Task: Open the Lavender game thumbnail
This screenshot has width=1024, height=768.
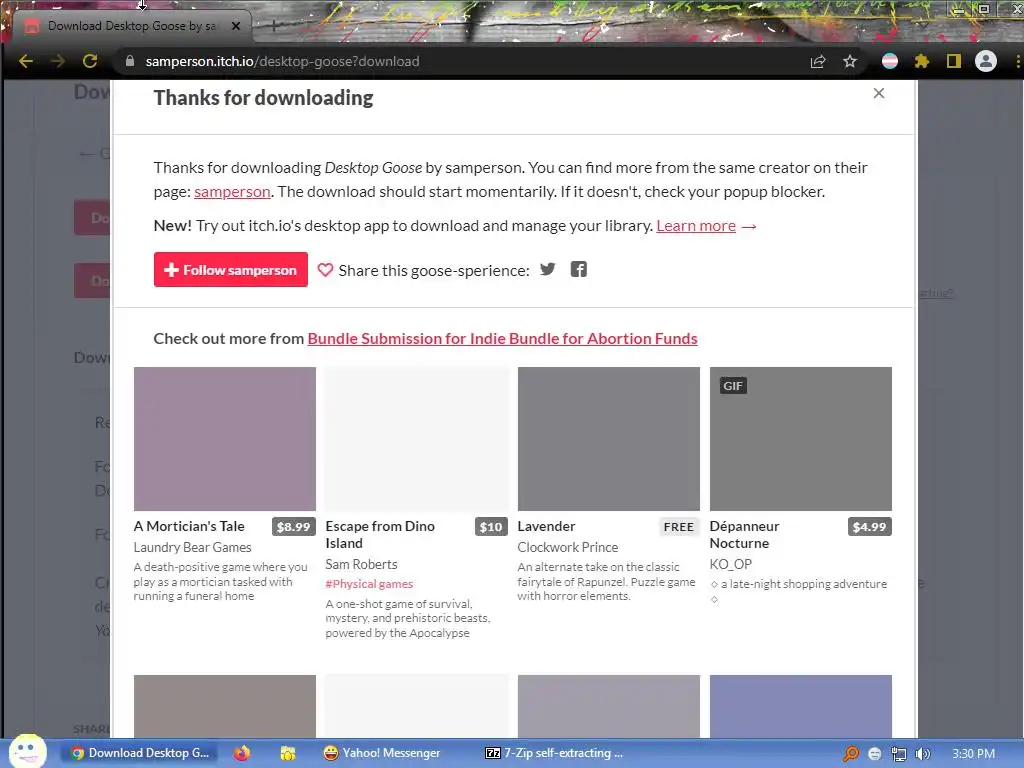Action: tap(609, 439)
